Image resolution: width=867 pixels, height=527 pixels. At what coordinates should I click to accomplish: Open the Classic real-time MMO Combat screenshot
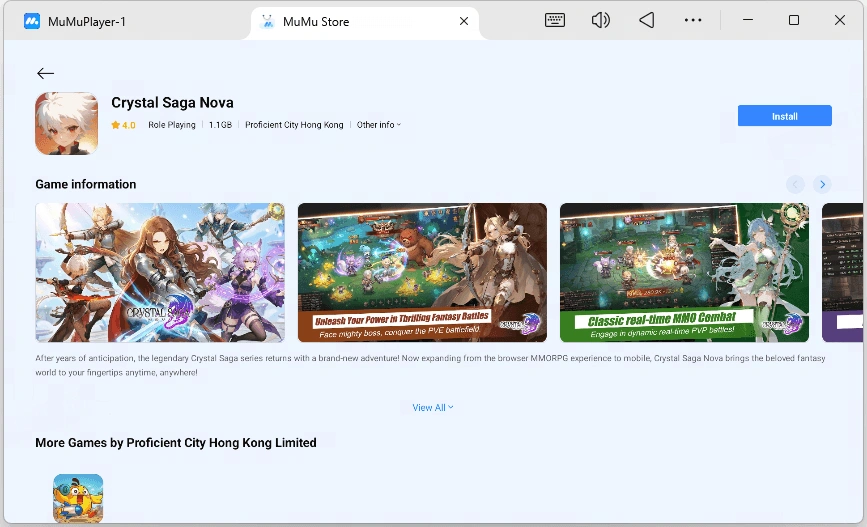click(x=684, y=272)
